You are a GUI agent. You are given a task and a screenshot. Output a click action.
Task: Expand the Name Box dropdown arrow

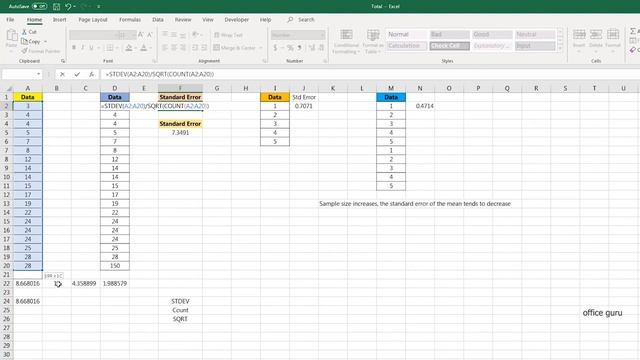38,74
